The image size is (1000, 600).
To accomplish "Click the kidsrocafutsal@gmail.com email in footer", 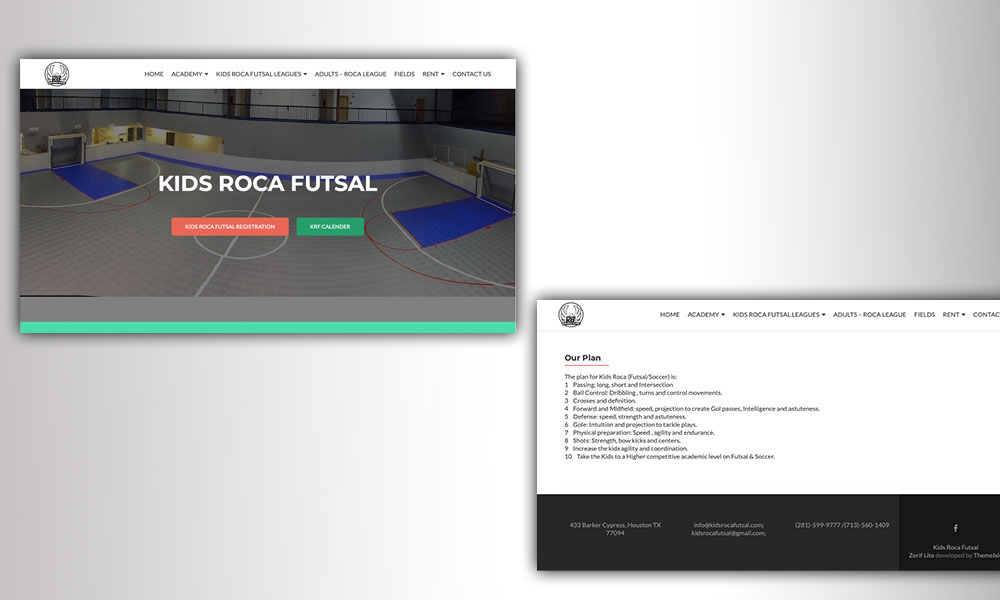I will 728,533.
